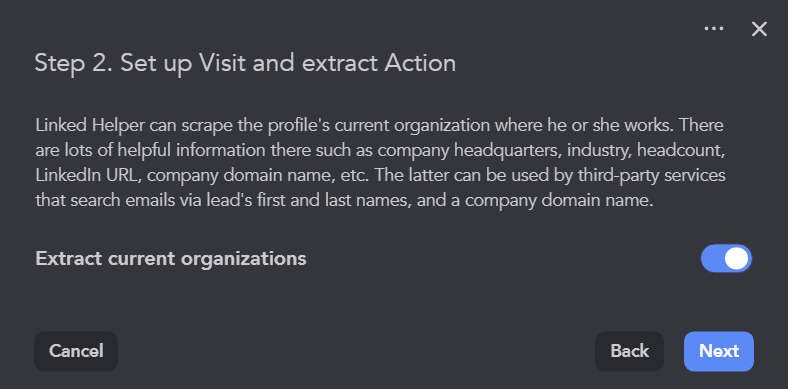Click the 'Step 2. Set up Visit and extract Action' heading
788x389 pixels.
point(245,64)
